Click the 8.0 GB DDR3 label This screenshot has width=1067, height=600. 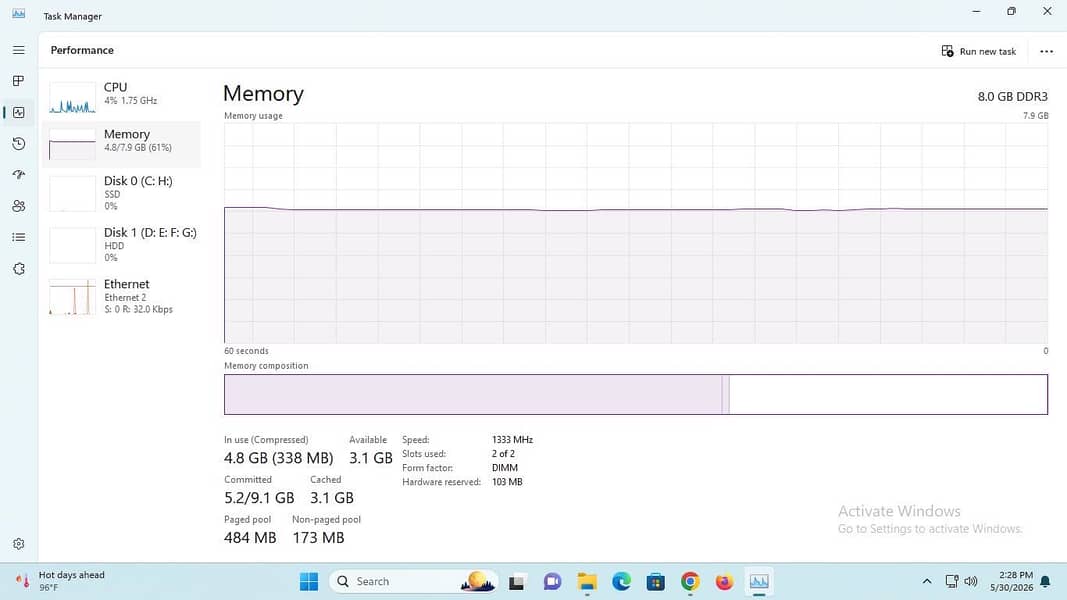[x=1013, y=97]
